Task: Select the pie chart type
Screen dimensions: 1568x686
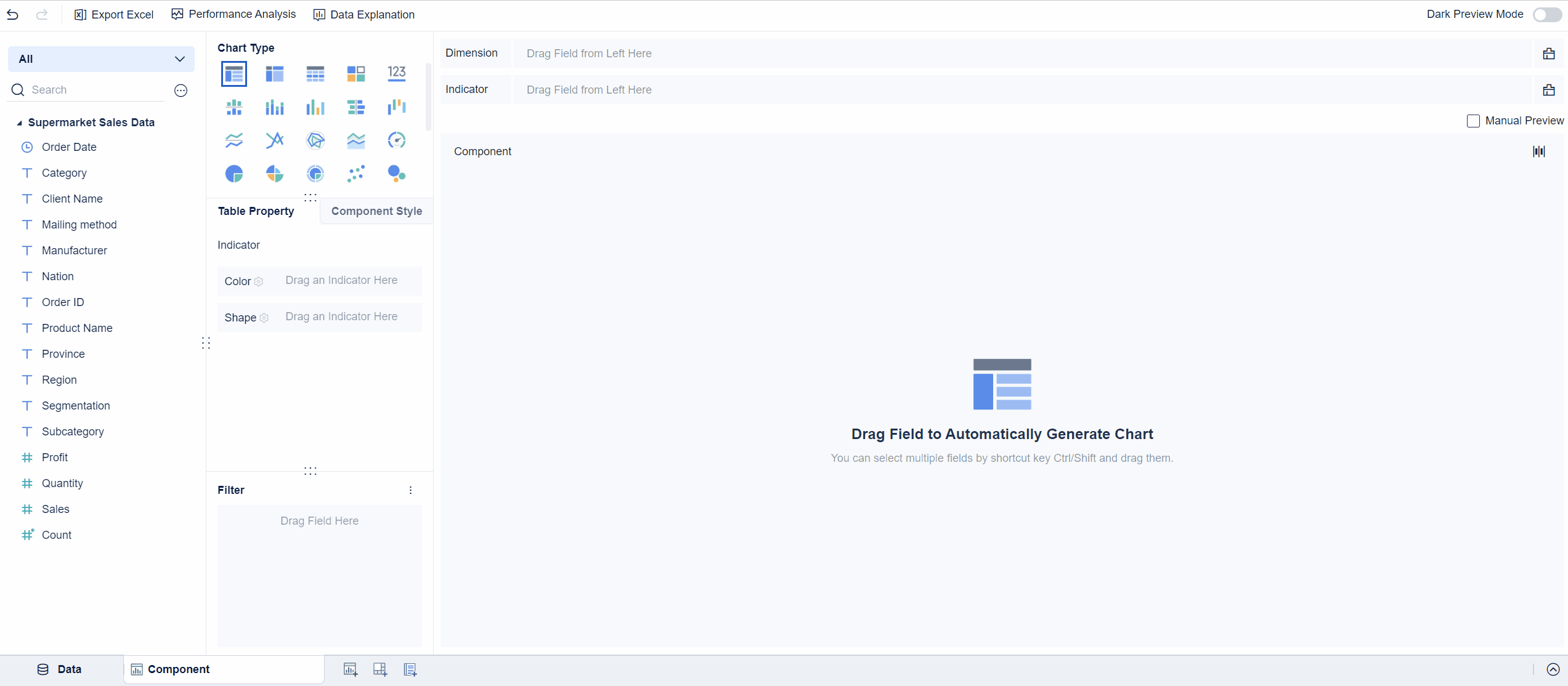Action: [x=234, y=173]
